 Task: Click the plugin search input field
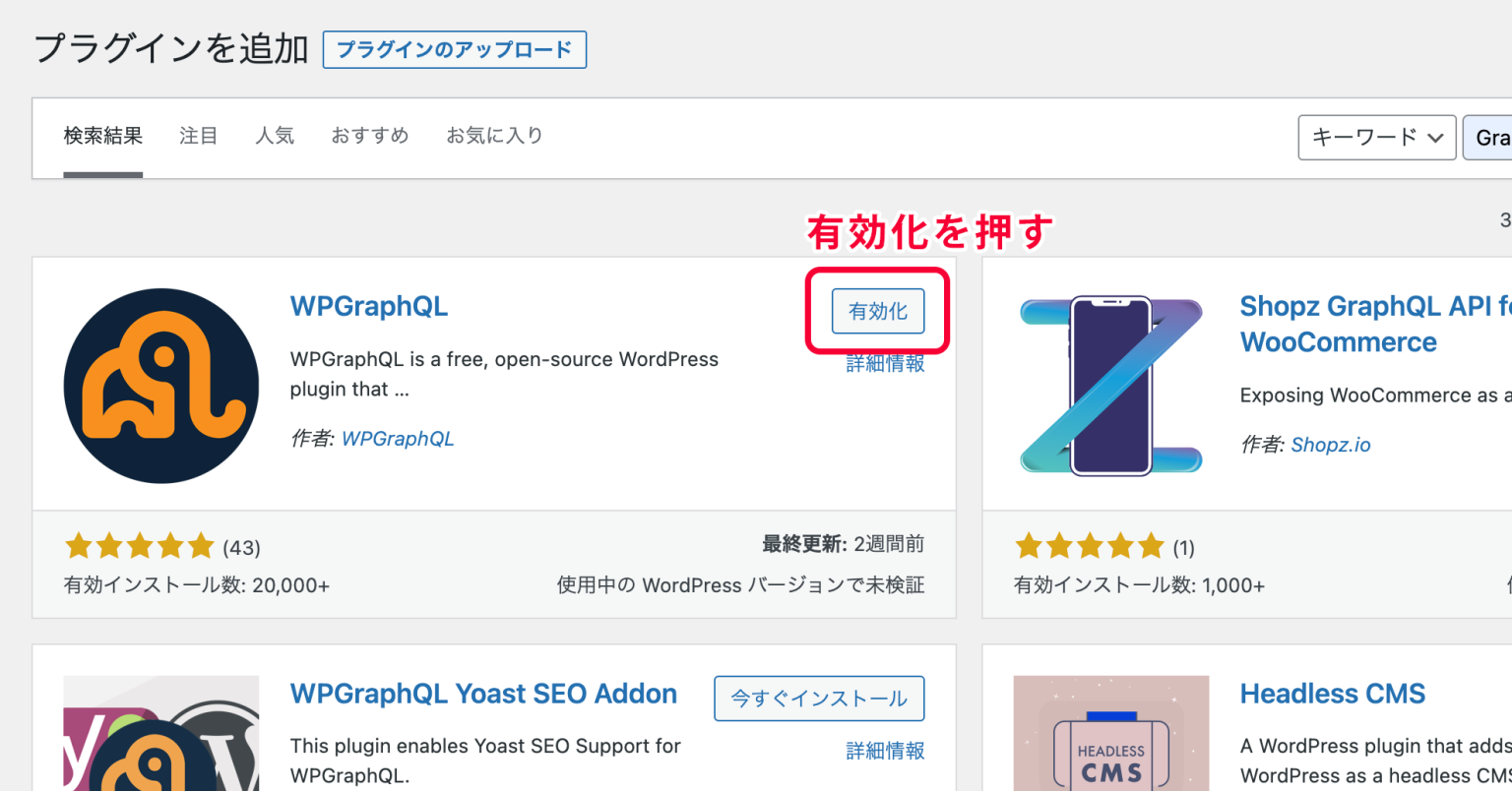1487,137
